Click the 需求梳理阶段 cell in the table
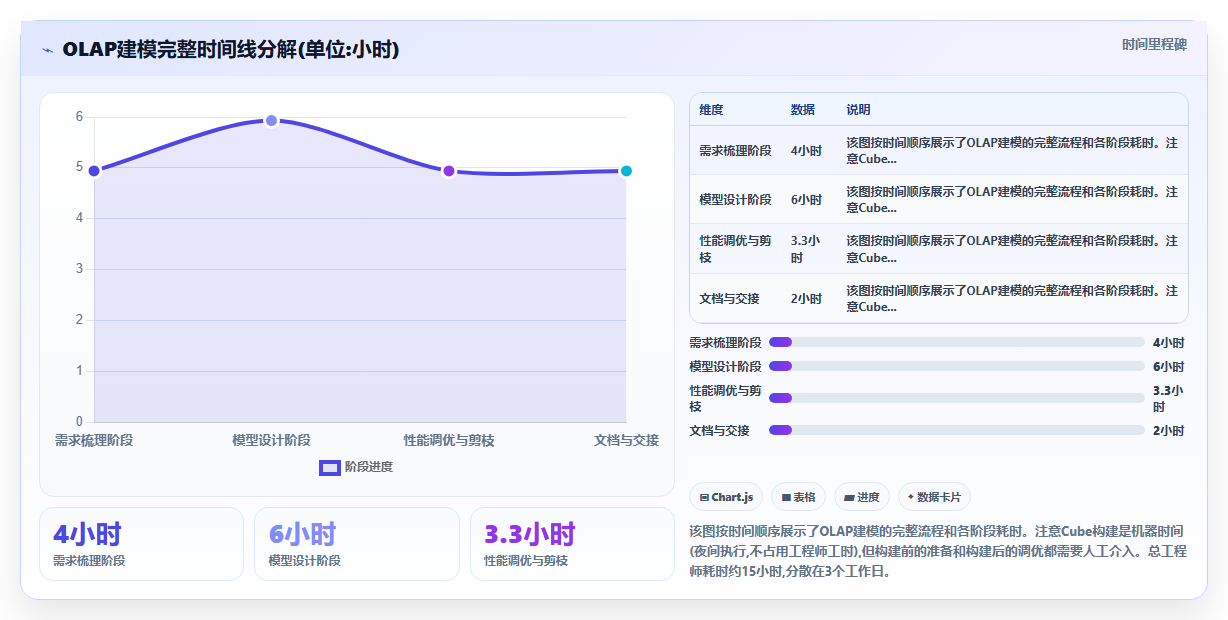Viewport: 1228px width, 620px height. [735, 150]
